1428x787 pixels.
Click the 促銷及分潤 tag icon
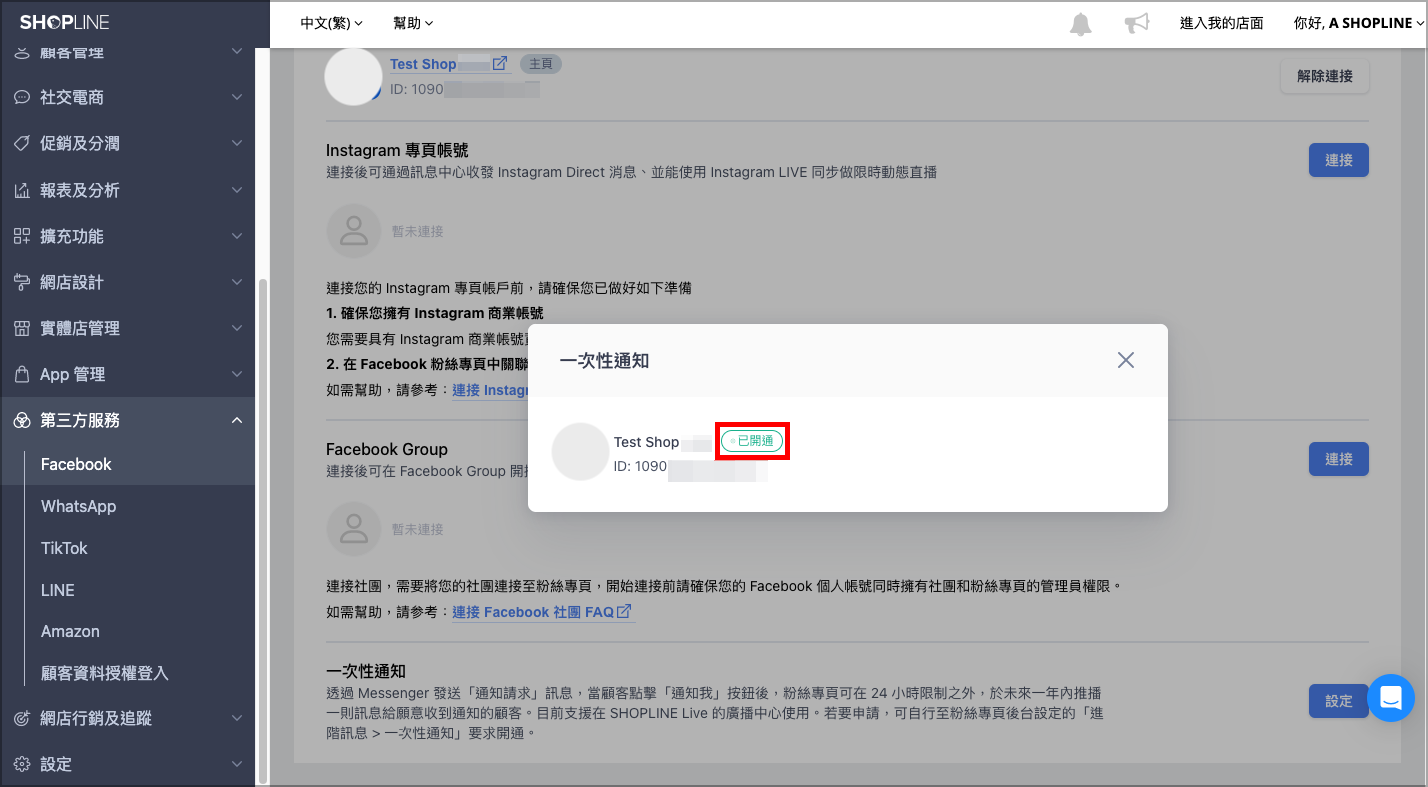22,144
